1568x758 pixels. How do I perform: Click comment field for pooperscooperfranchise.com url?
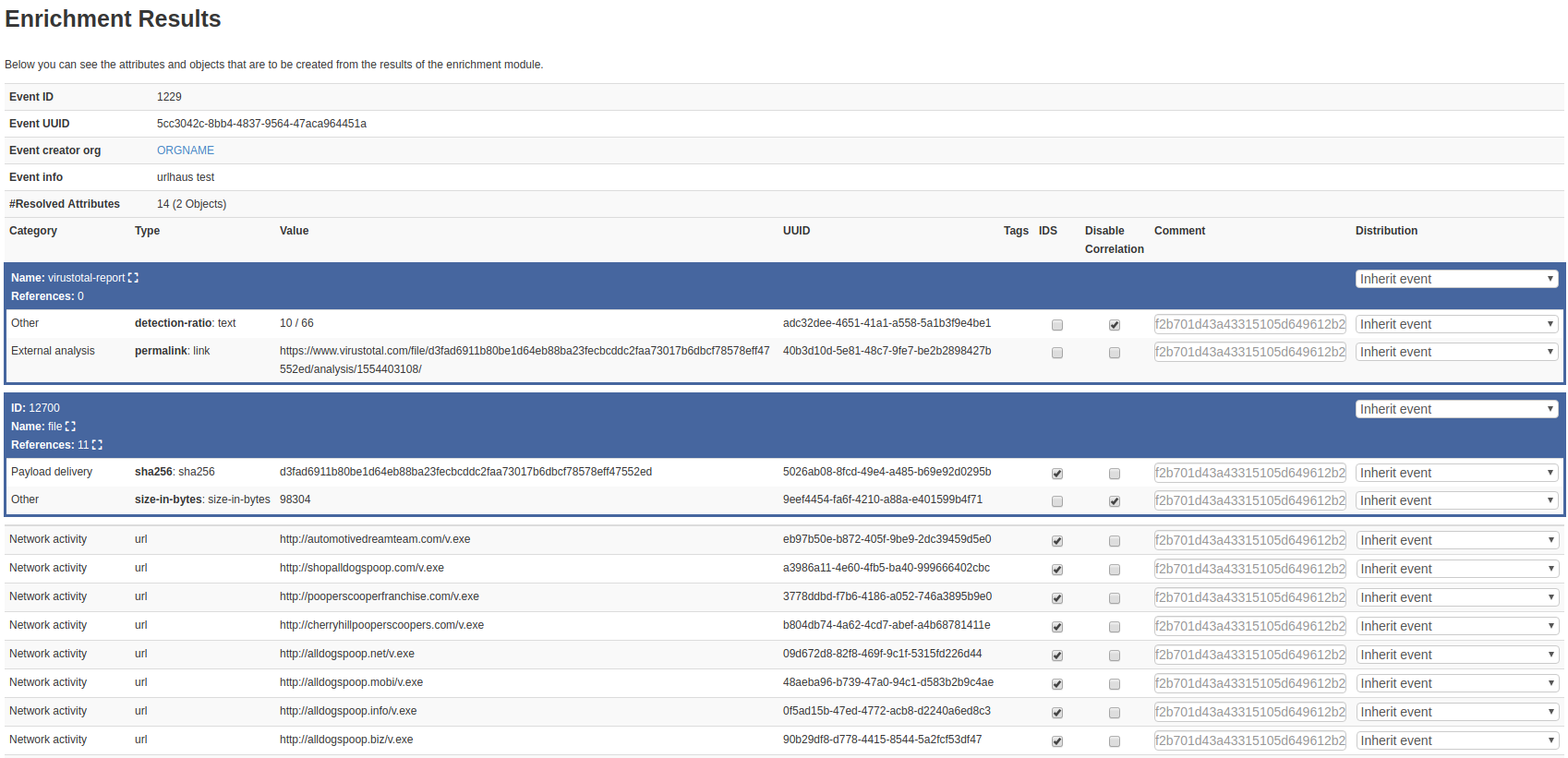[x=1249, y=597]
